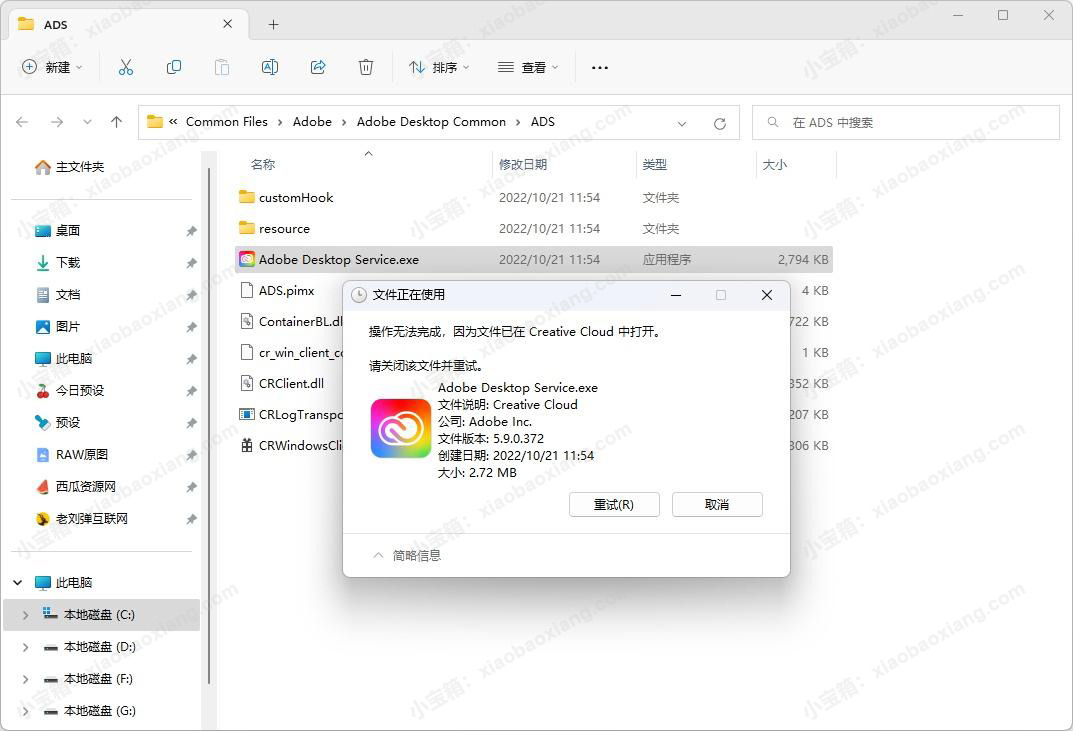The image size is (1073, 731).
Task: Refresh the current folder view
Action: (719, 123)
